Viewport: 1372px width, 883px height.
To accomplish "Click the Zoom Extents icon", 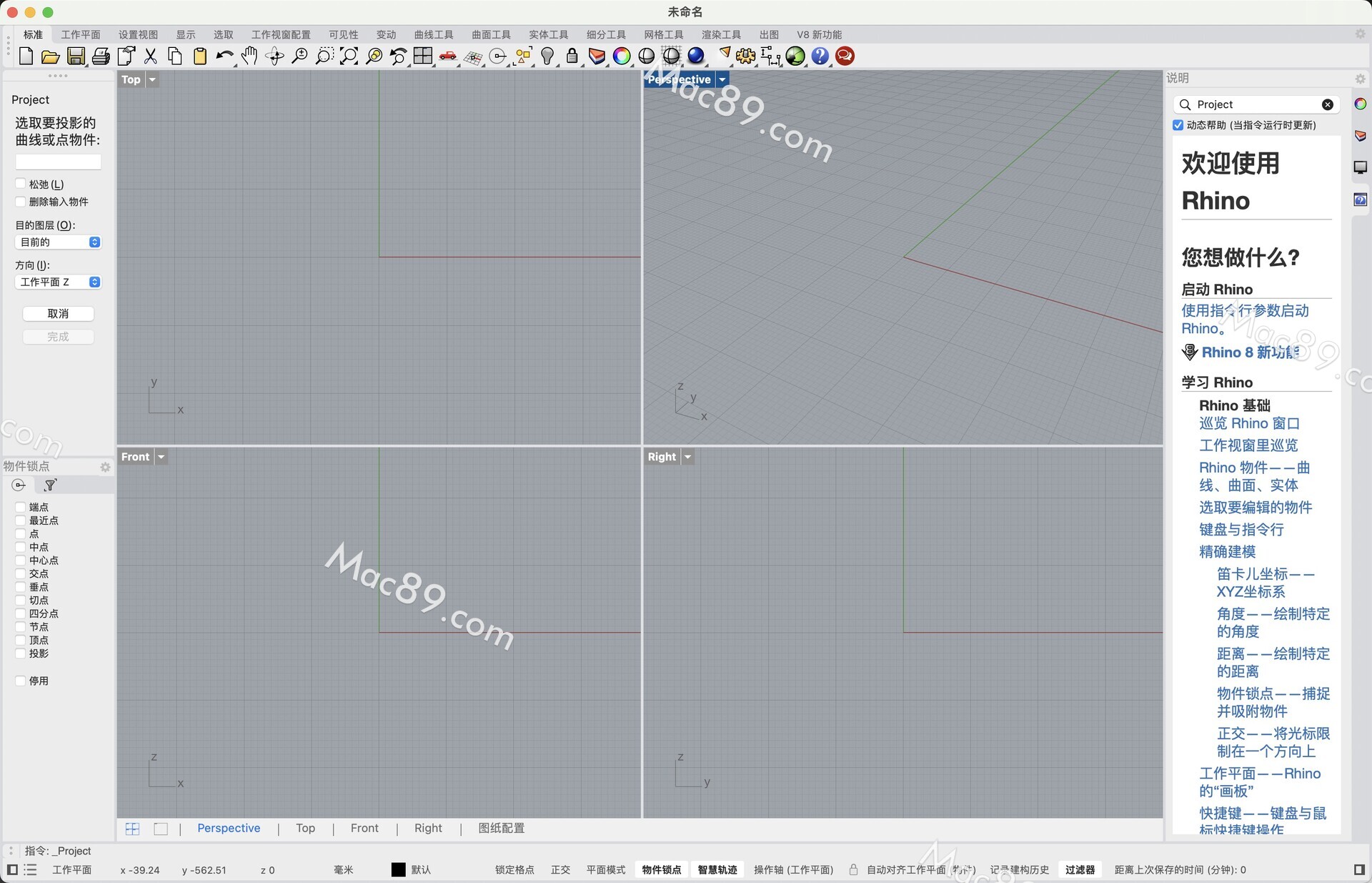I will [x=349, y=56].
